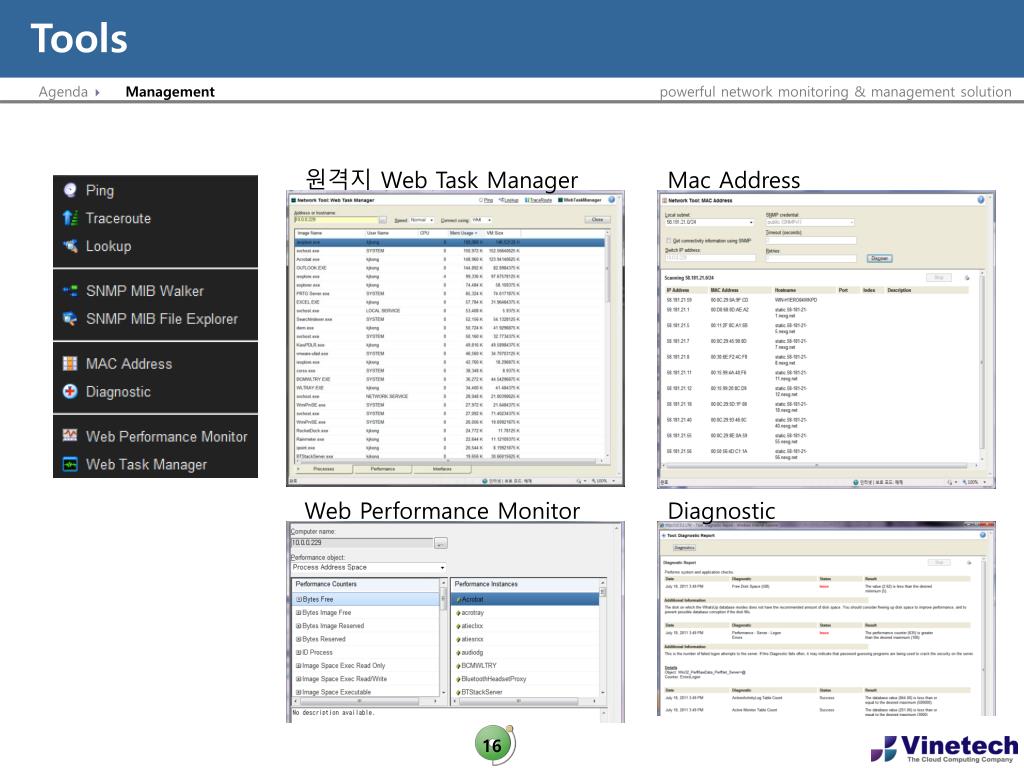
Task: Select the Traceroute tool icon
Action: click(70, 218)
